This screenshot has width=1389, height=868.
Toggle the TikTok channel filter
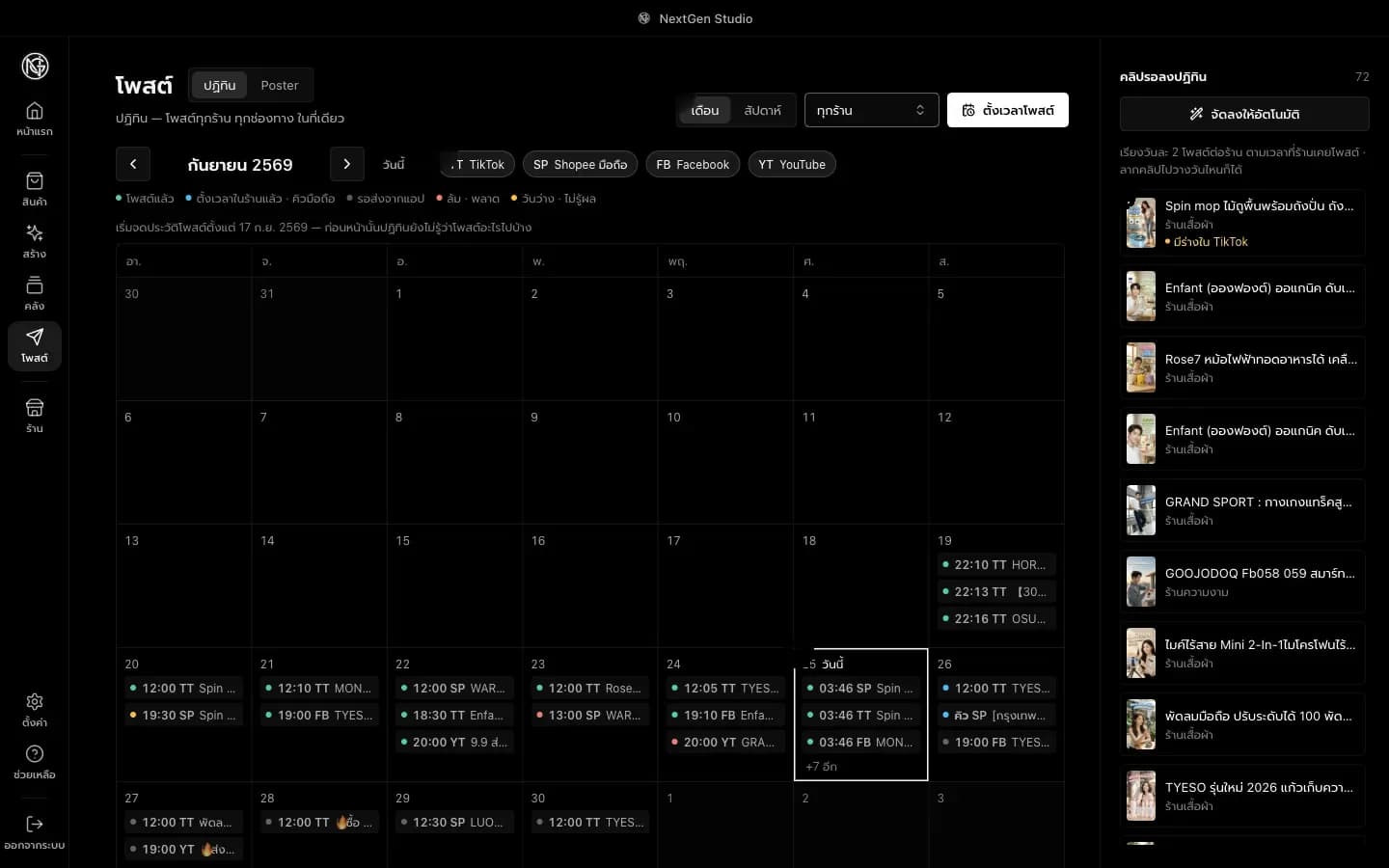tap(478, 165)
